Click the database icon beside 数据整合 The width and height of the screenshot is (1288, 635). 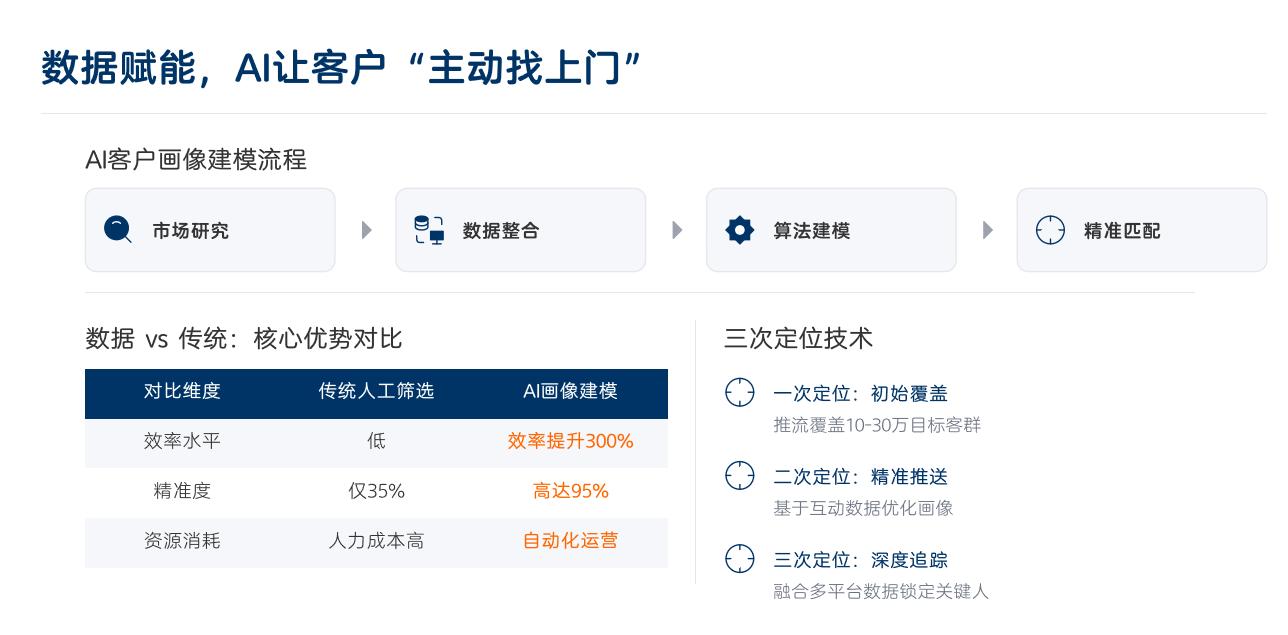(429, 230)
